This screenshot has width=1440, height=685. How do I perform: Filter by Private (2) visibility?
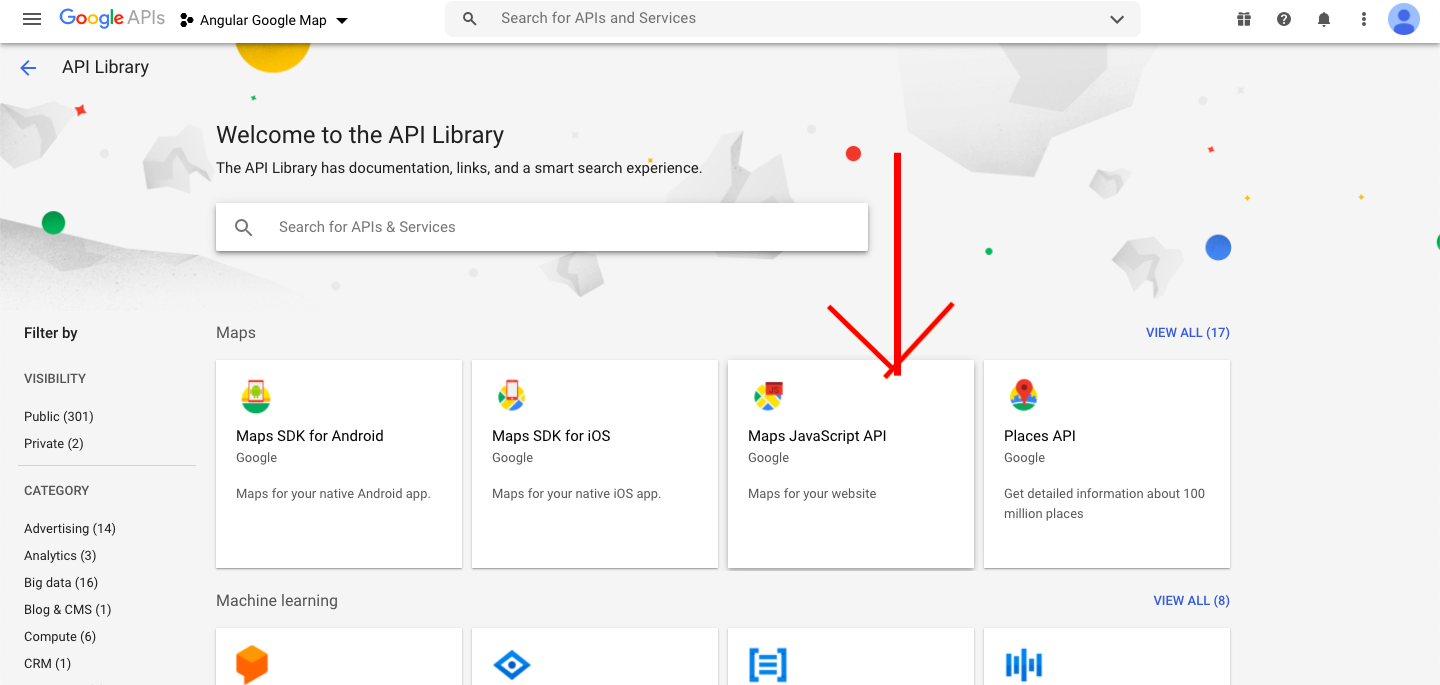(54, 444)
